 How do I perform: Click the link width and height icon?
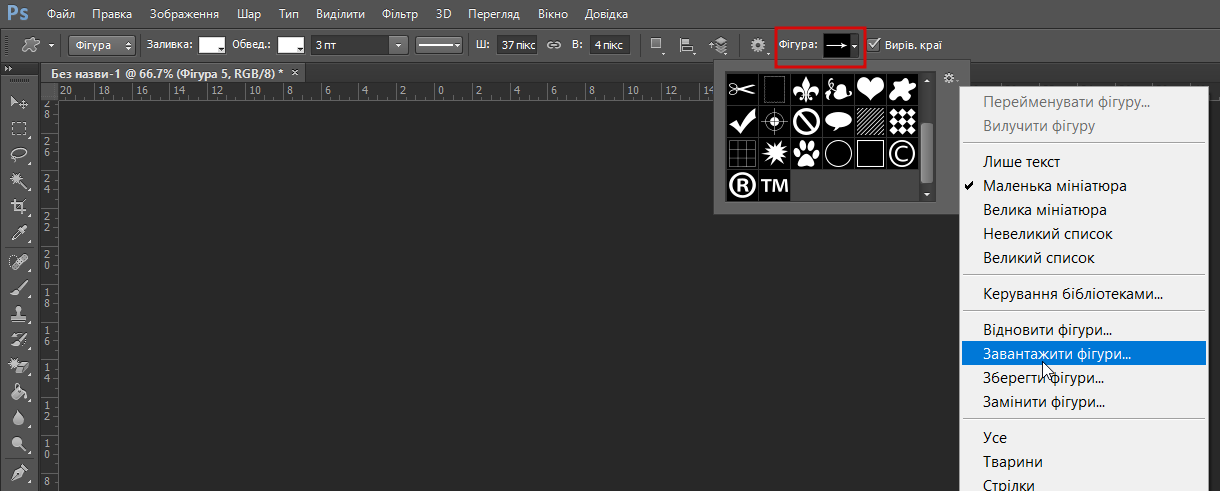[x=554, y=45]
